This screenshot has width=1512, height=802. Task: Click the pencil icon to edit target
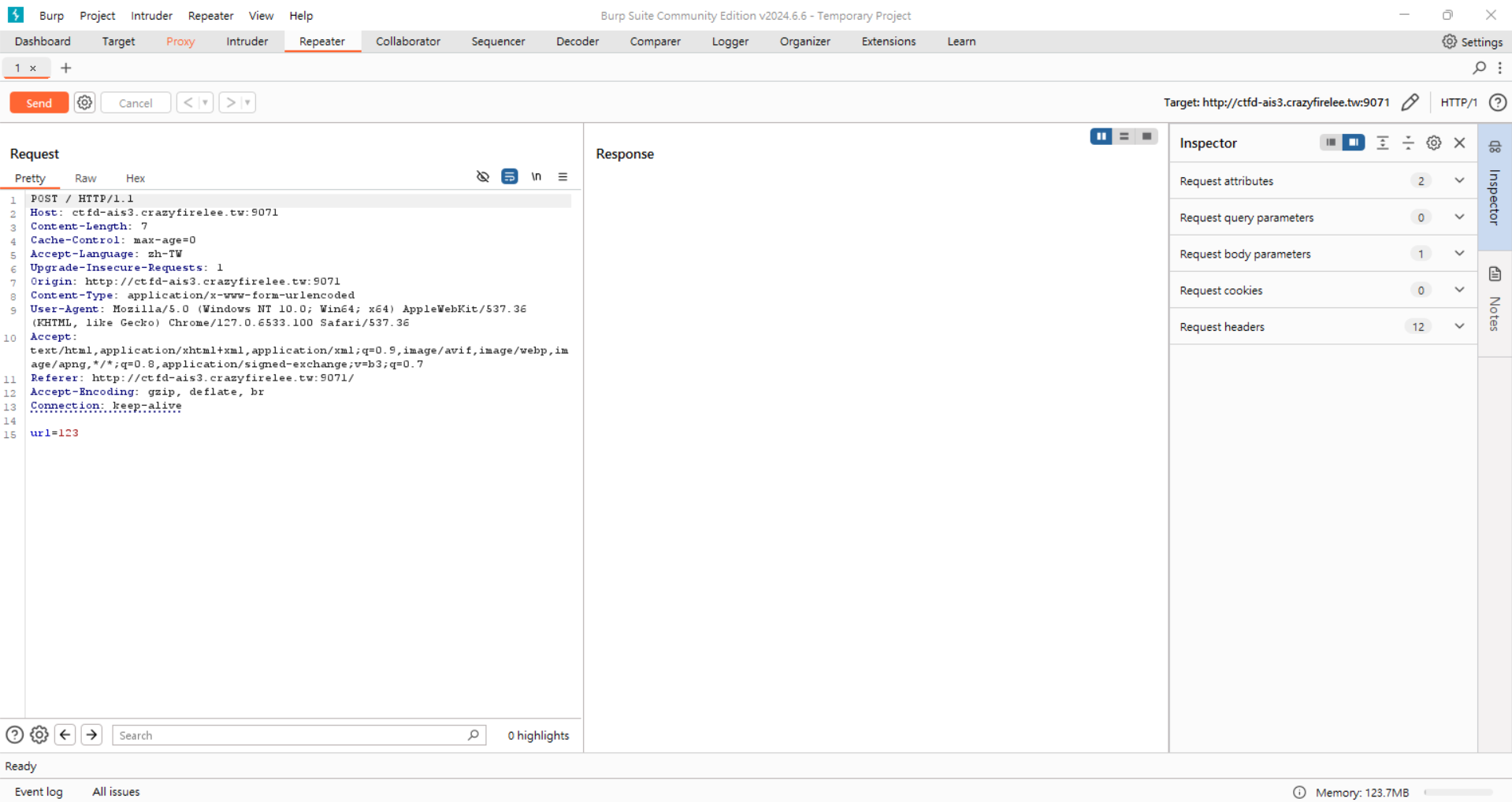coord(1410,102)
